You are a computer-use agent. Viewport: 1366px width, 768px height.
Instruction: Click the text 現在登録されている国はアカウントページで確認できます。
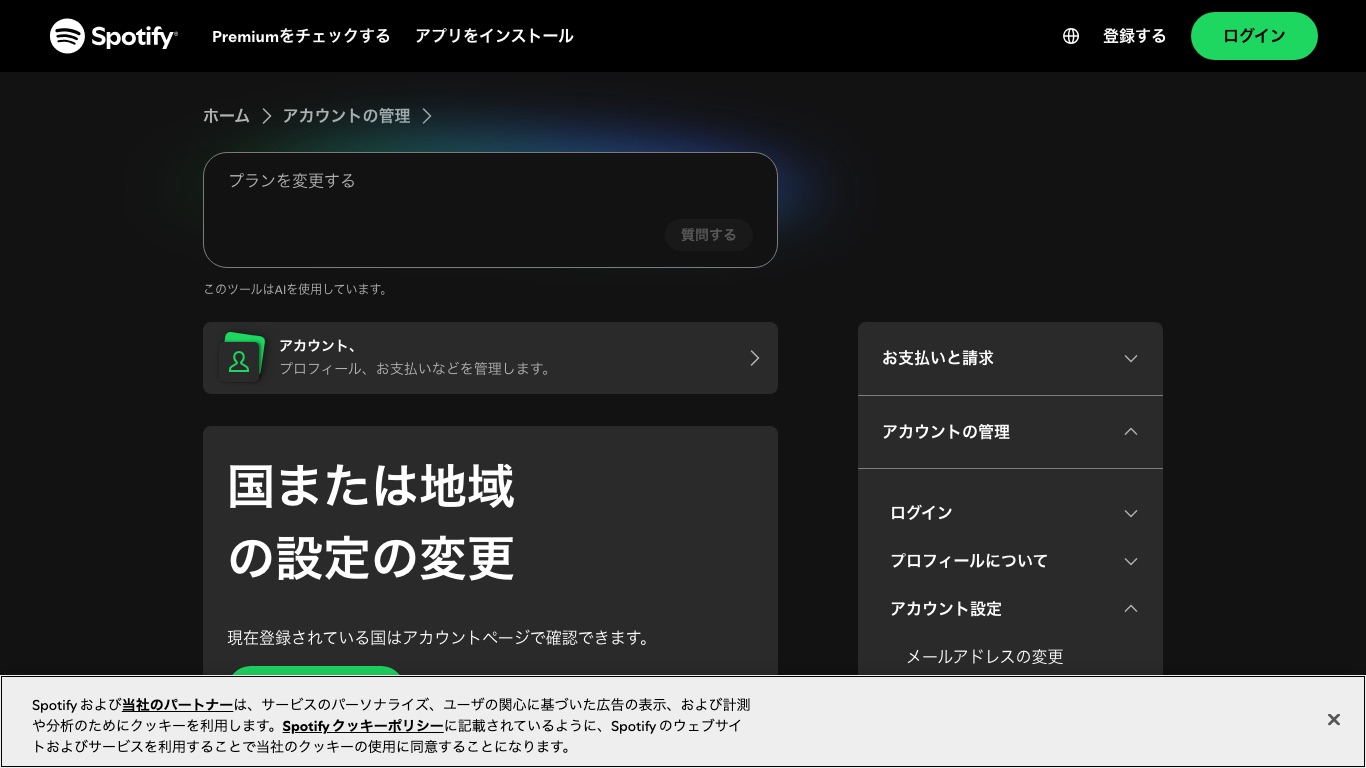(x=439, y=638)
